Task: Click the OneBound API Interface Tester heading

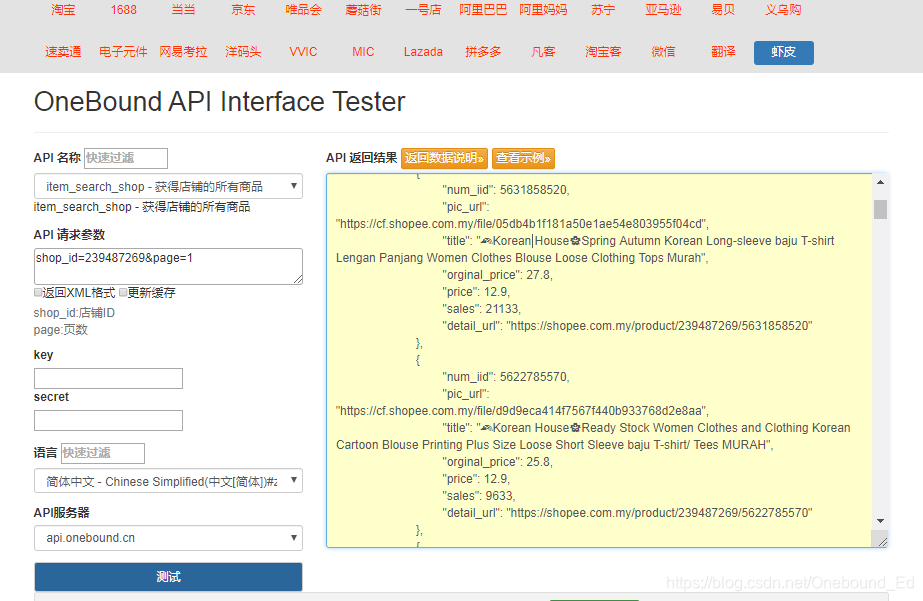Action: pyautogui.click(x=220, y=102)
